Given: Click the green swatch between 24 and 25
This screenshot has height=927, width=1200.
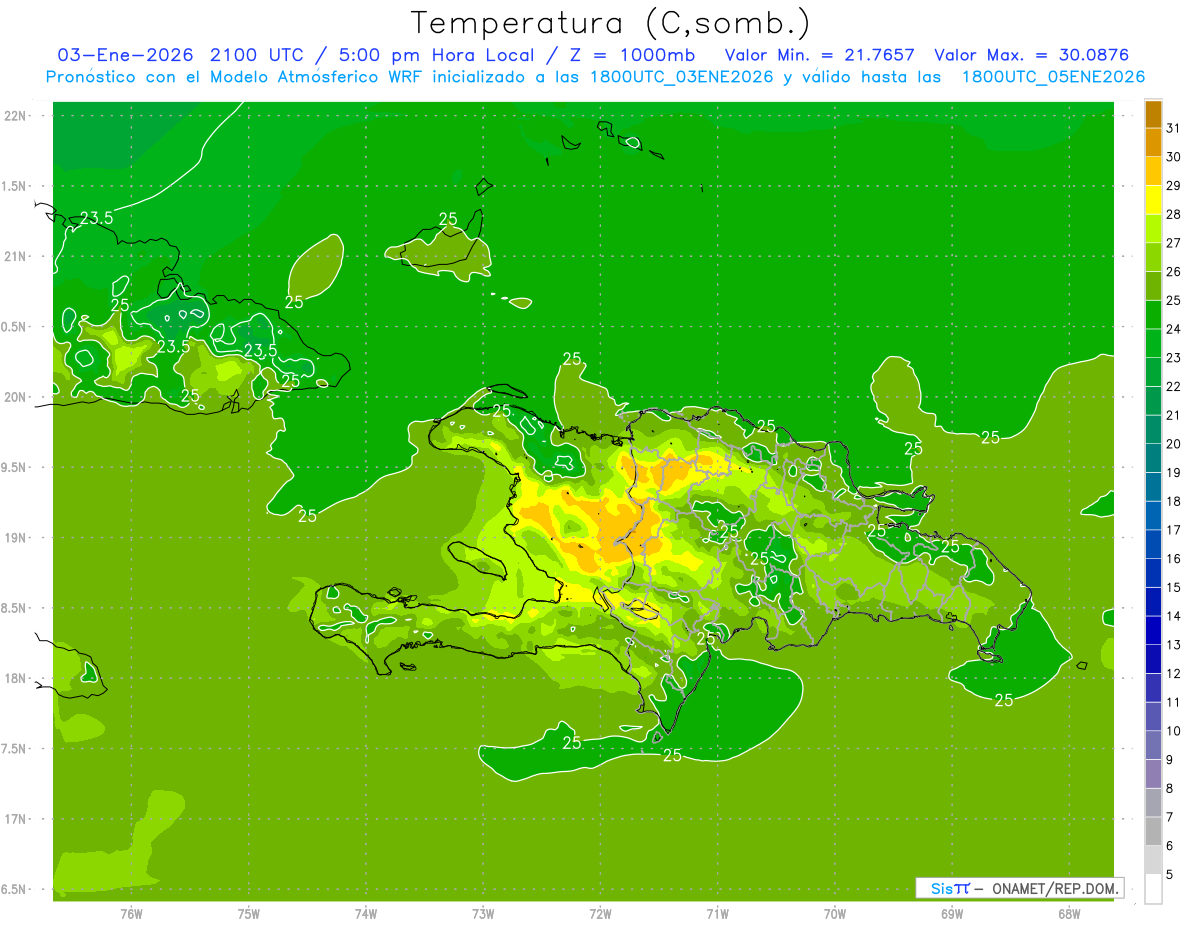Looking at the screenshot, I should 1153,315.
